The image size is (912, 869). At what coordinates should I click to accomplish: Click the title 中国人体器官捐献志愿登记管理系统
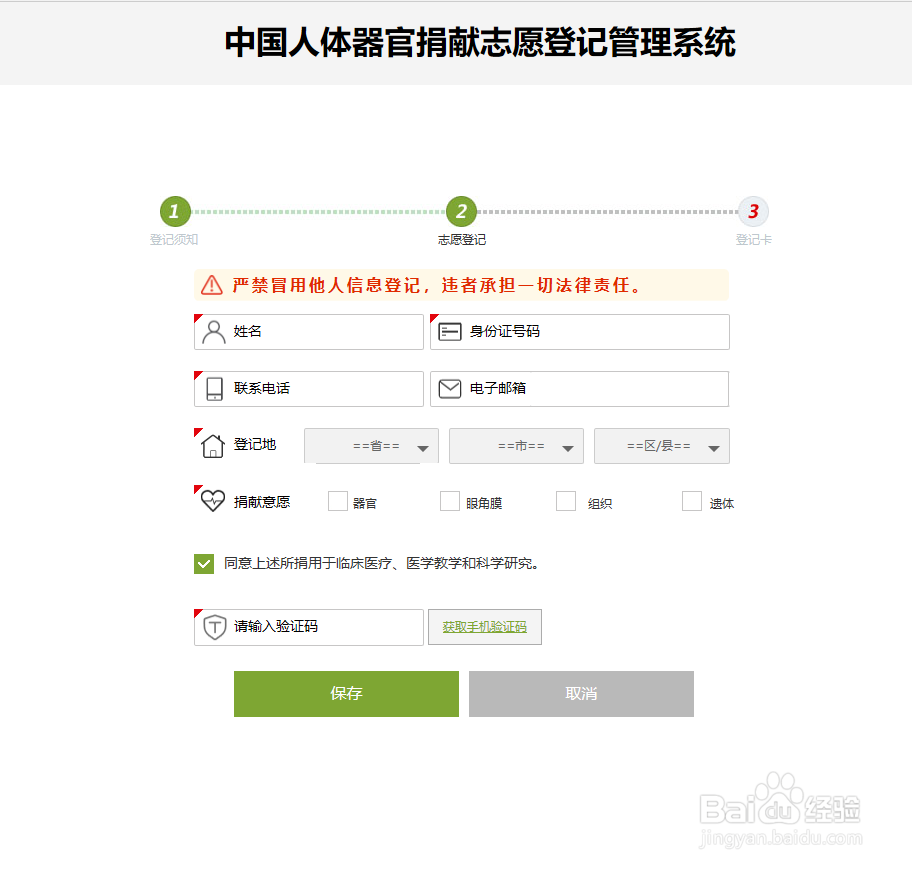coord(480,42)
